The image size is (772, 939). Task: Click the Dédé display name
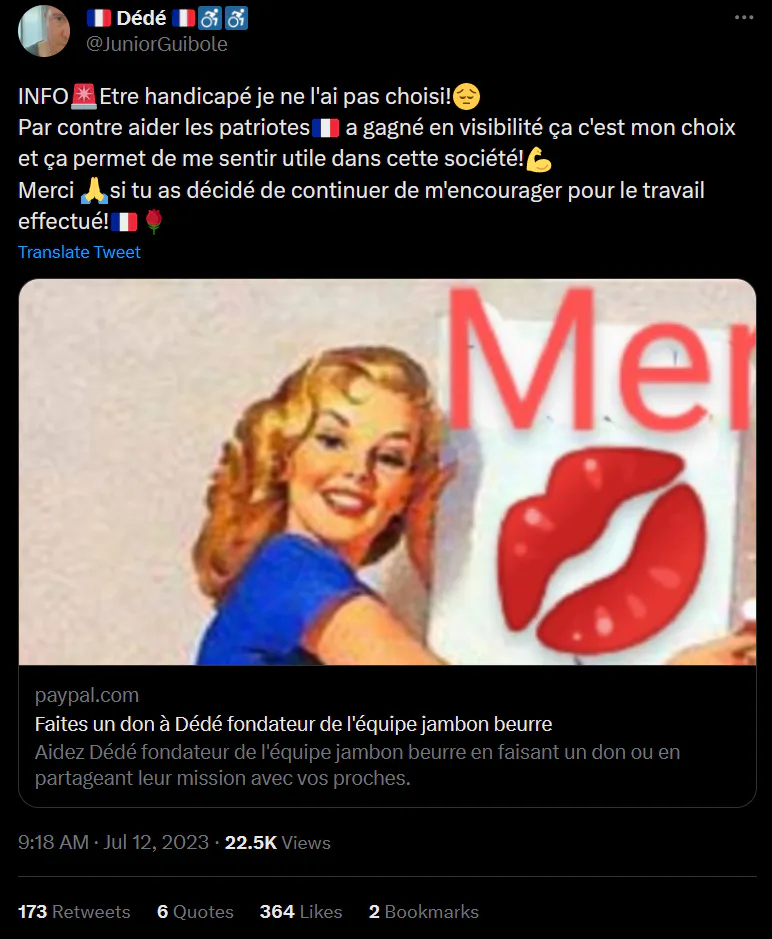point(141,18)
